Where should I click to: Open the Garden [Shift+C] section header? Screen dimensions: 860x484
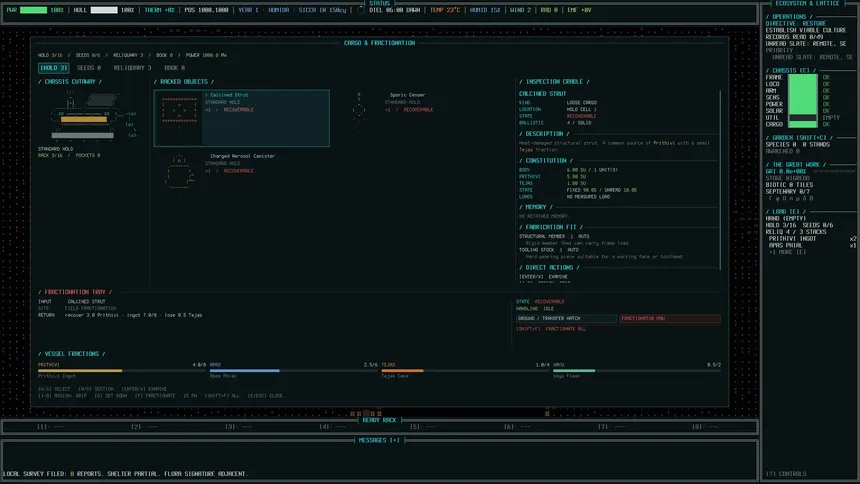799,138
